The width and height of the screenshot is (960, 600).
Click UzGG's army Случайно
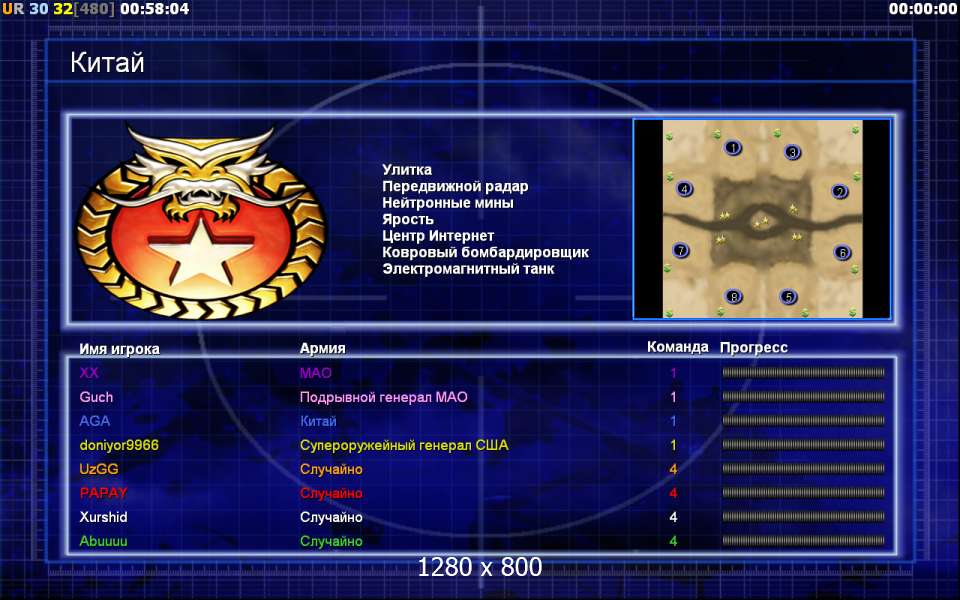click(x=331, y=469)
